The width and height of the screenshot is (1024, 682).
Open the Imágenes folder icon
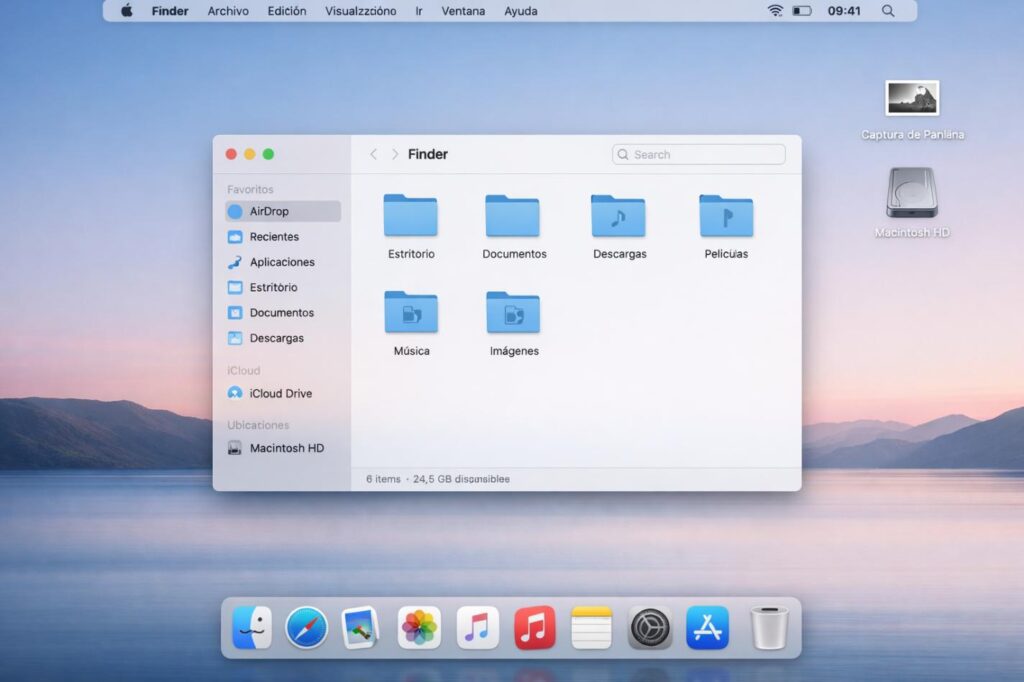point(513,312)
